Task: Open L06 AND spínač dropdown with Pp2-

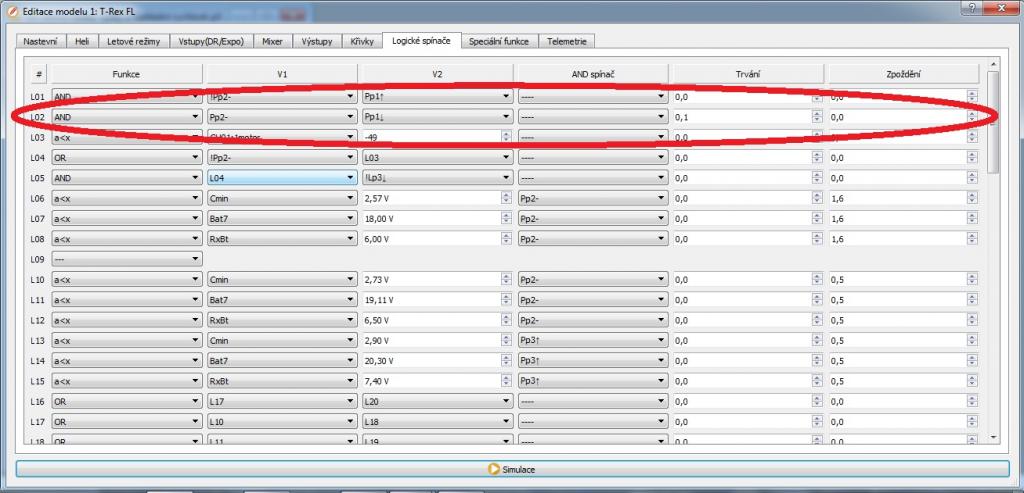Action: click(592, 198)
